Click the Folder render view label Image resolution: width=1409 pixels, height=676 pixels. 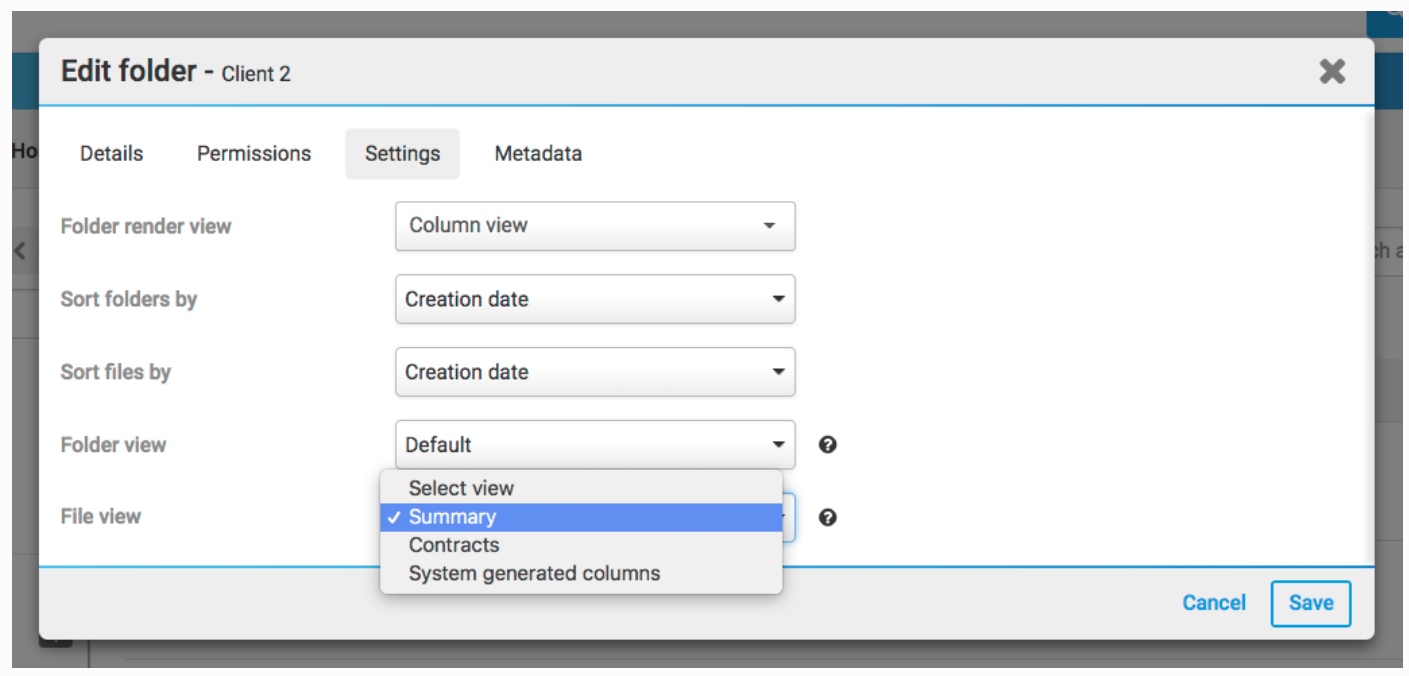[146, 226]
